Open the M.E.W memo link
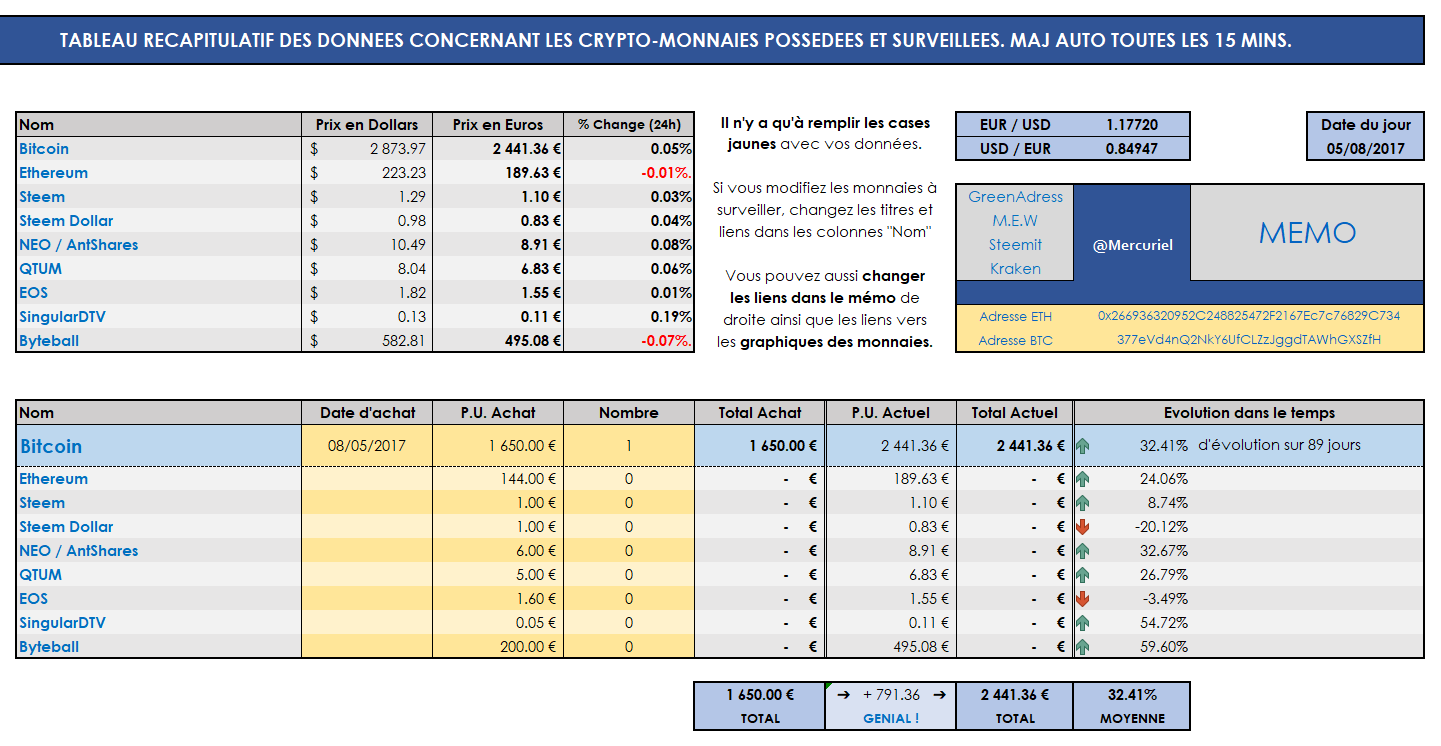This screenshot has width=1441, height=746. pyautogui.click(x=1015, y=221)
